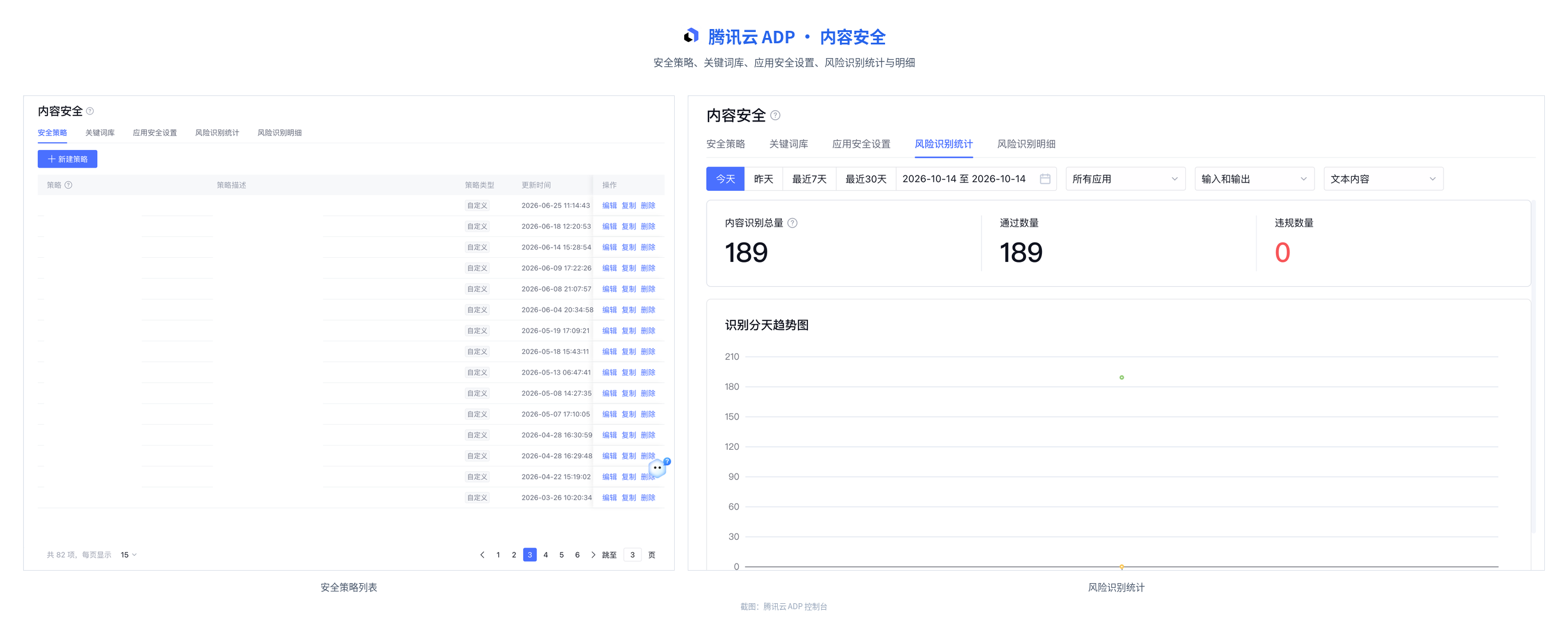This screenshot has height=640, width=1568.
Task: Open the 所有应用 dropdown
Action: coord(1125,179)
